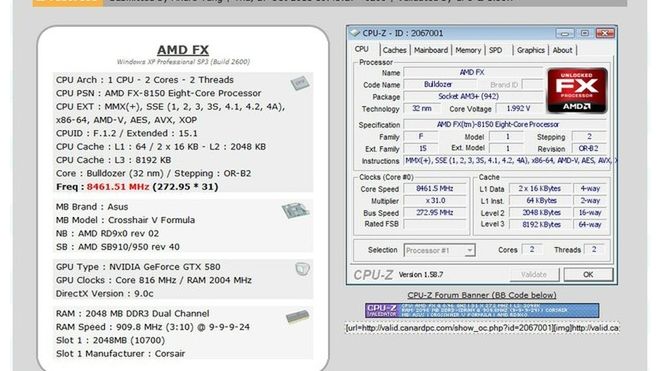Click the CPU-Z title bar icon

(355, 33)
